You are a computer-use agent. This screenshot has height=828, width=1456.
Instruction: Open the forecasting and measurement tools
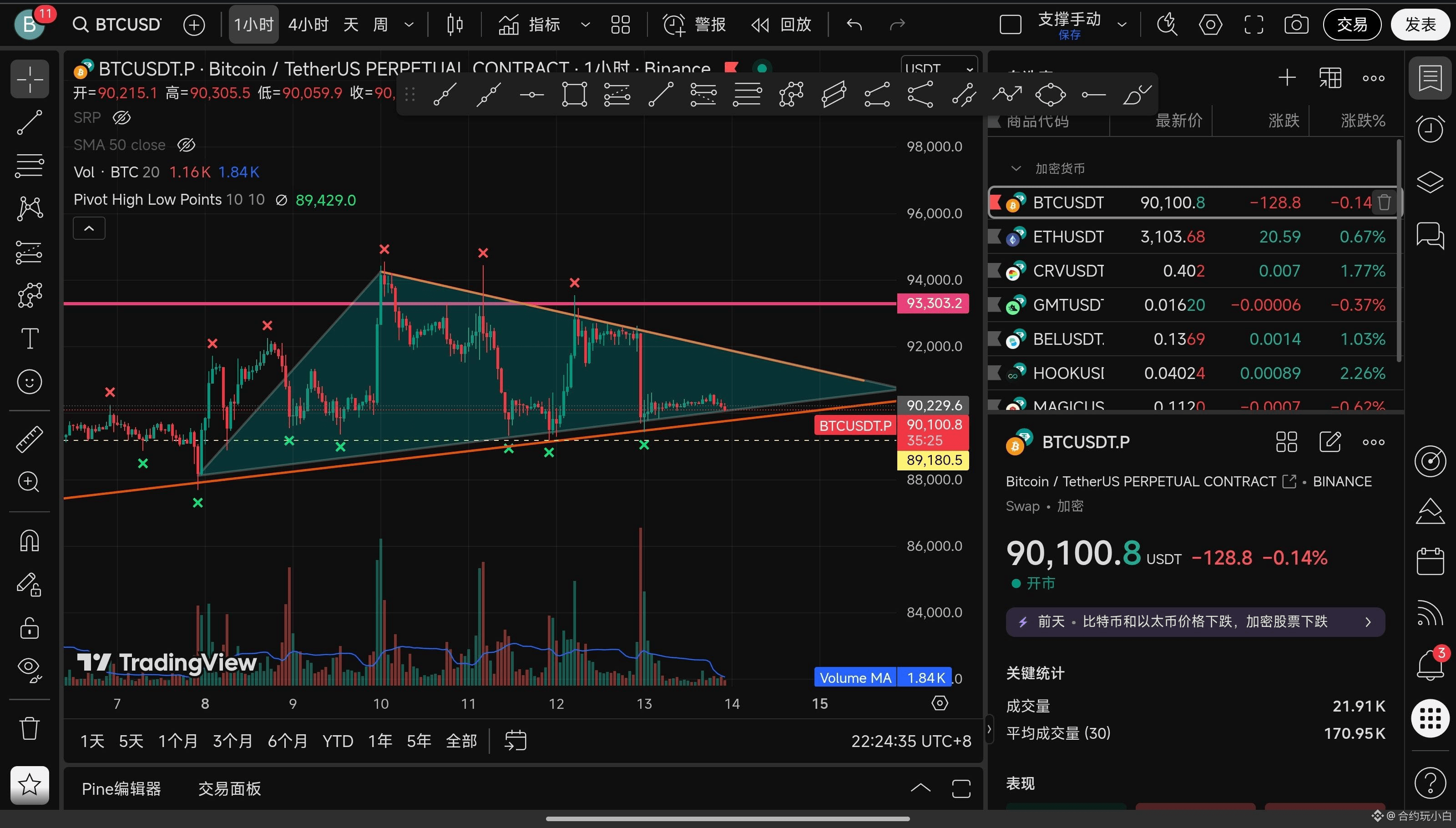click(x=30, y=252)
